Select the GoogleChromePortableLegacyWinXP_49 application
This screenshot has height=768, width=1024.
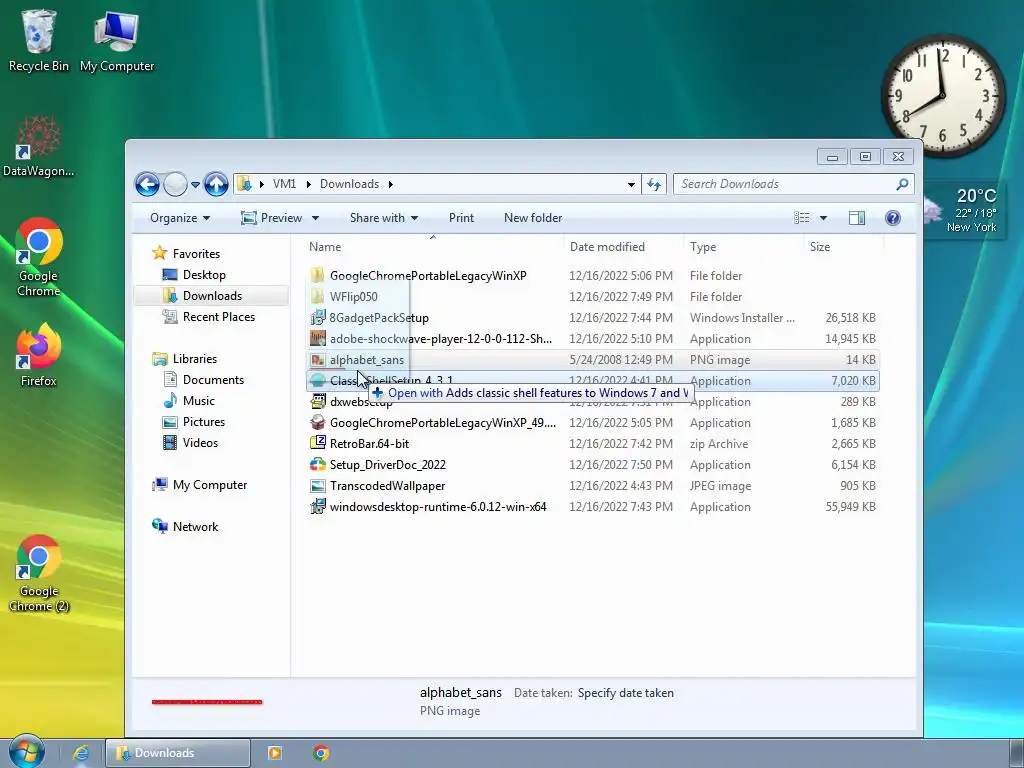[x=593, y=423]
